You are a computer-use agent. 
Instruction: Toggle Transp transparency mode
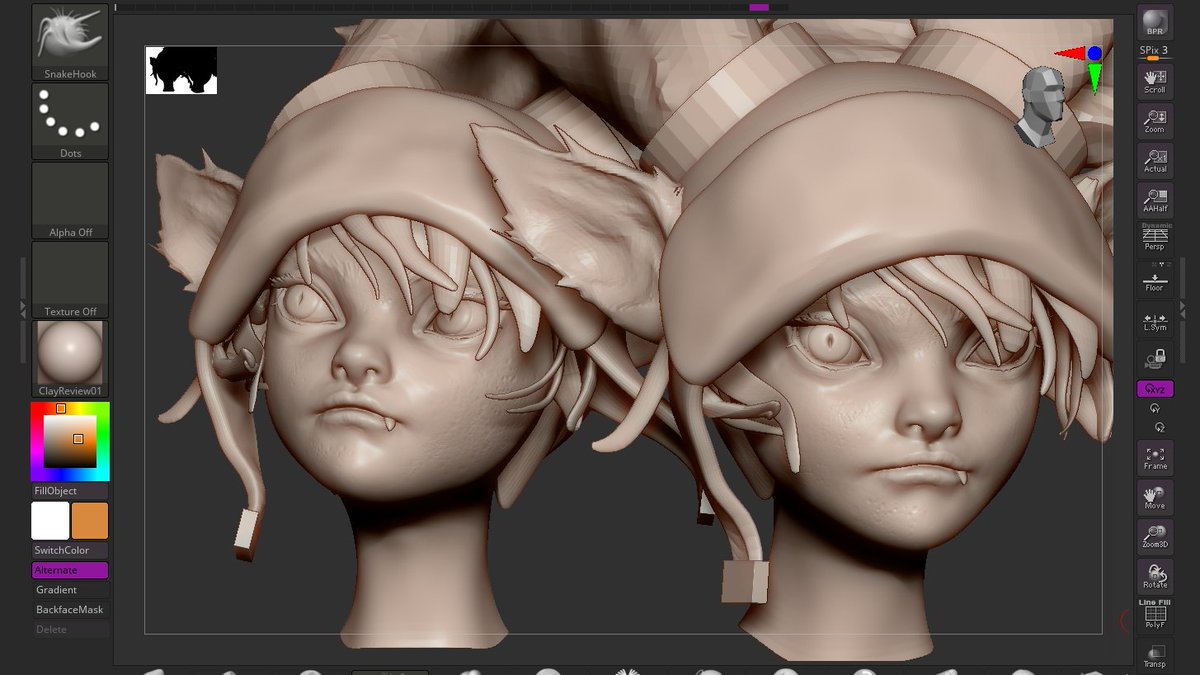click(1155, 654)
